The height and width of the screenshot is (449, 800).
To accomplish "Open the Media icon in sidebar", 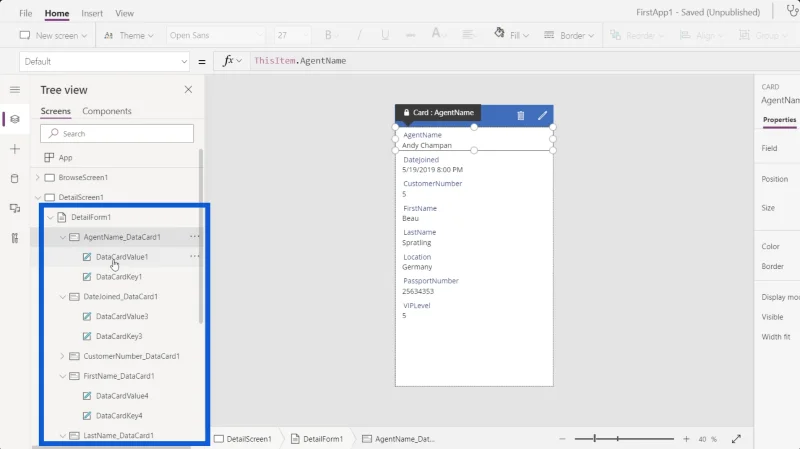I will [x=15, y=208].
